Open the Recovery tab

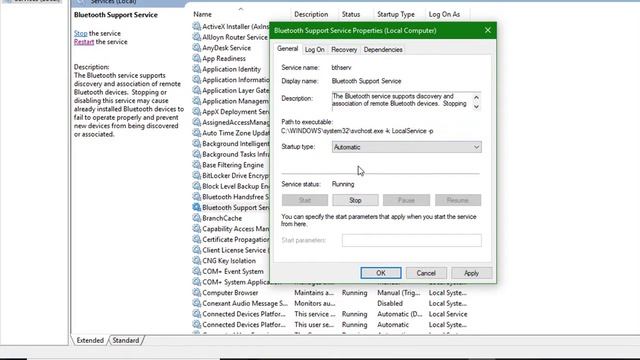click(x=344, y=49)
